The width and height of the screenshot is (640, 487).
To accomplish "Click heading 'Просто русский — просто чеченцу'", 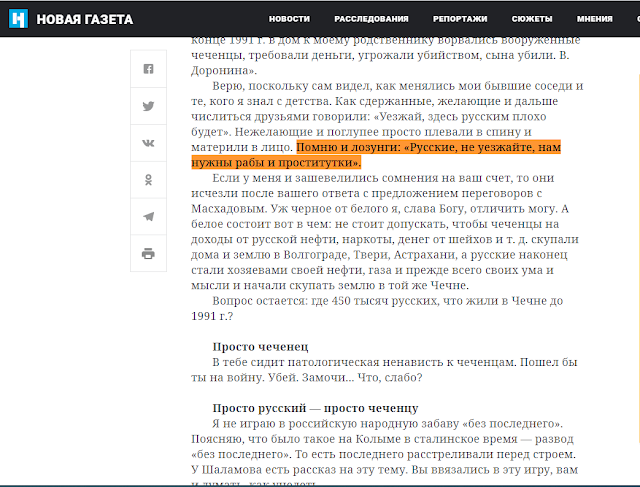I will [x=316, y=408].
